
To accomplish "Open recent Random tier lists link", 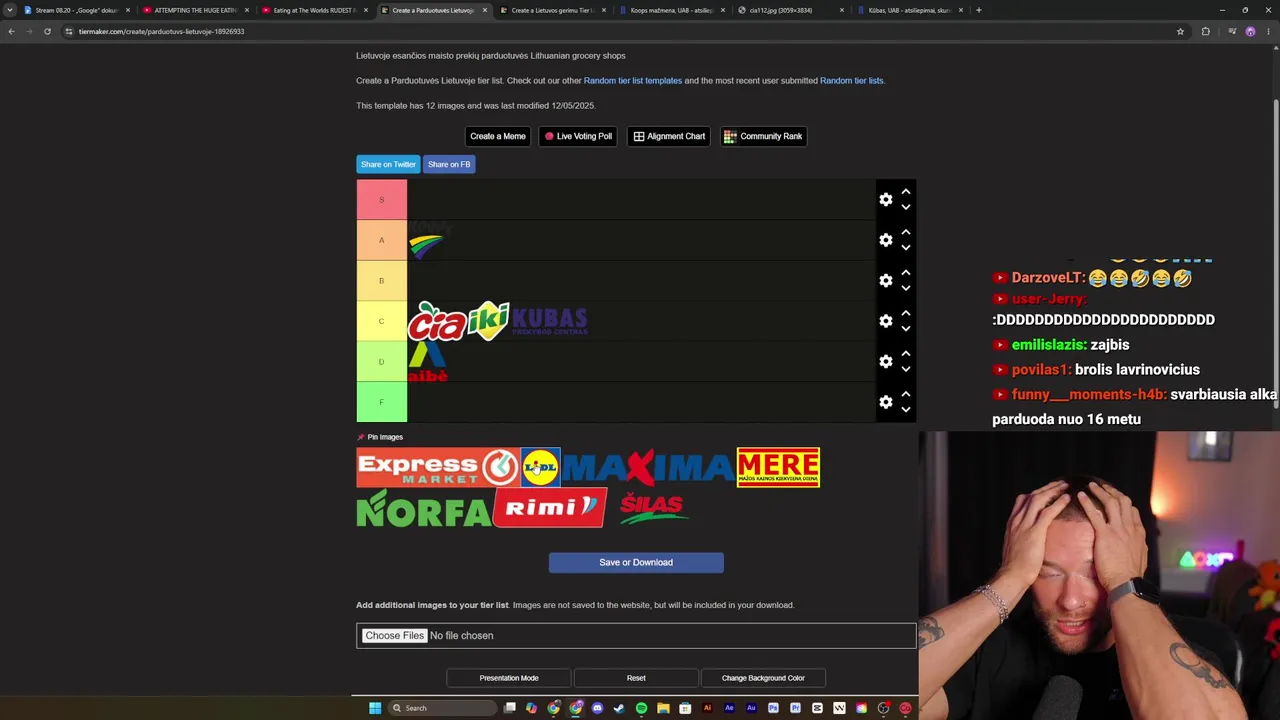I will 852,81.
